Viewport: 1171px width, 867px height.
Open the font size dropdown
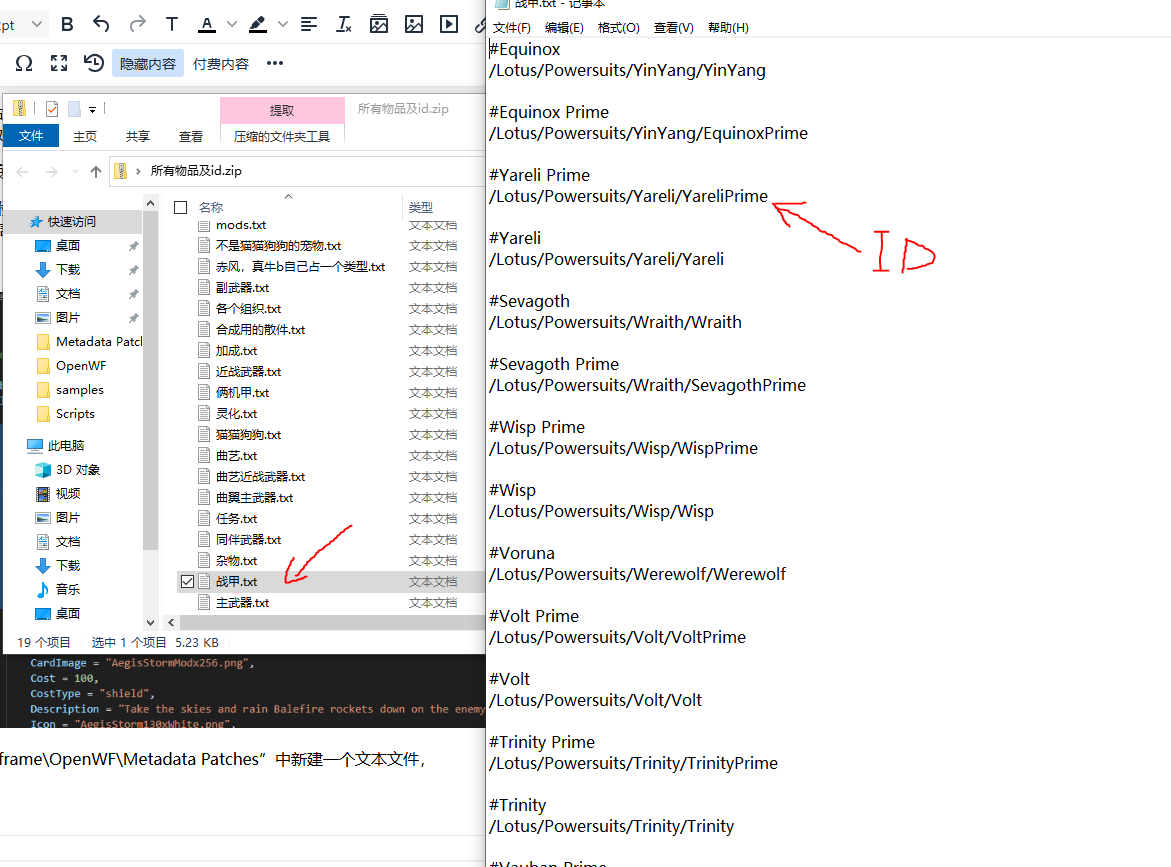click(x=36, y=24)
